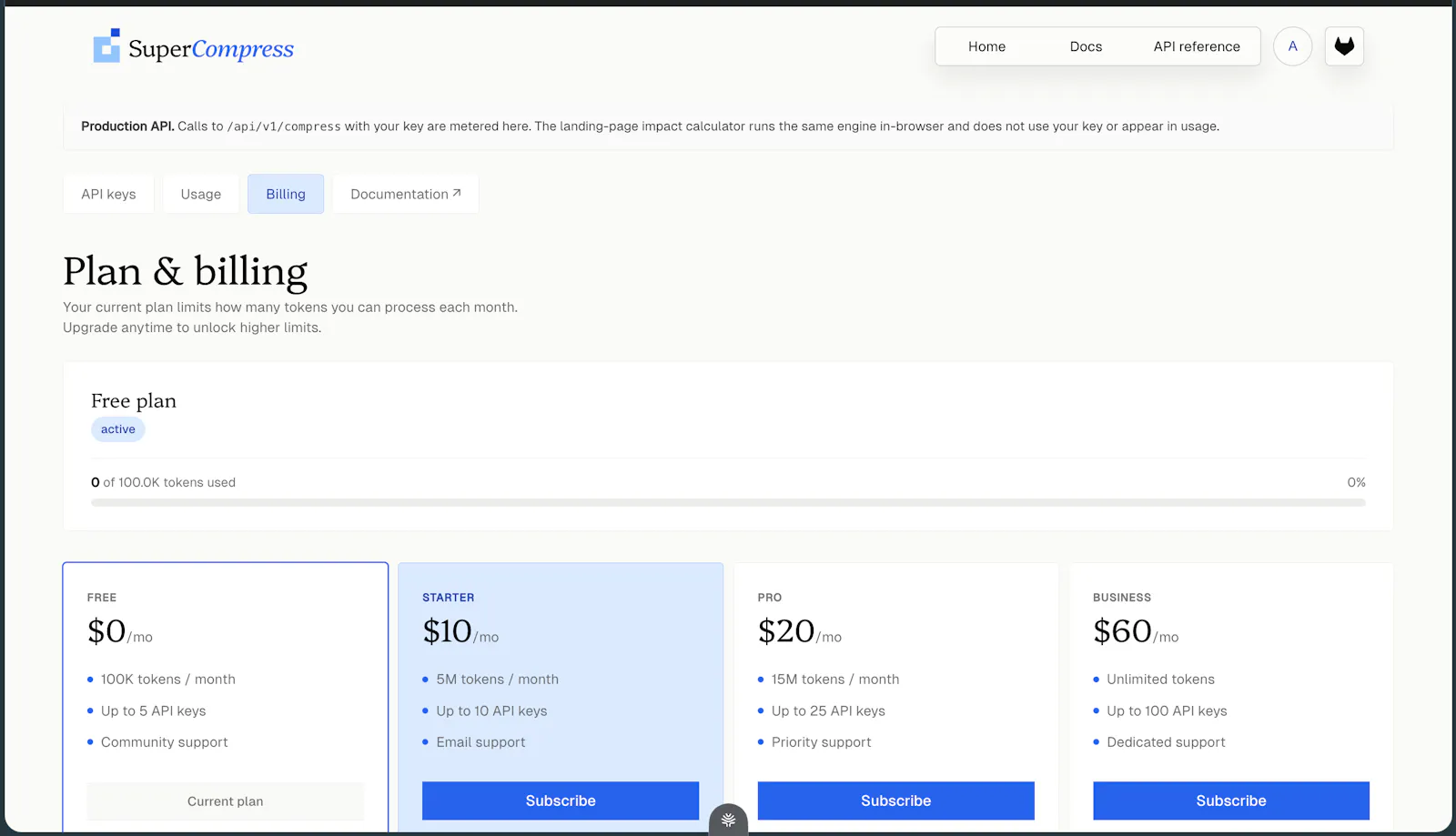Click the FREE plan label

tap(102, 598)
